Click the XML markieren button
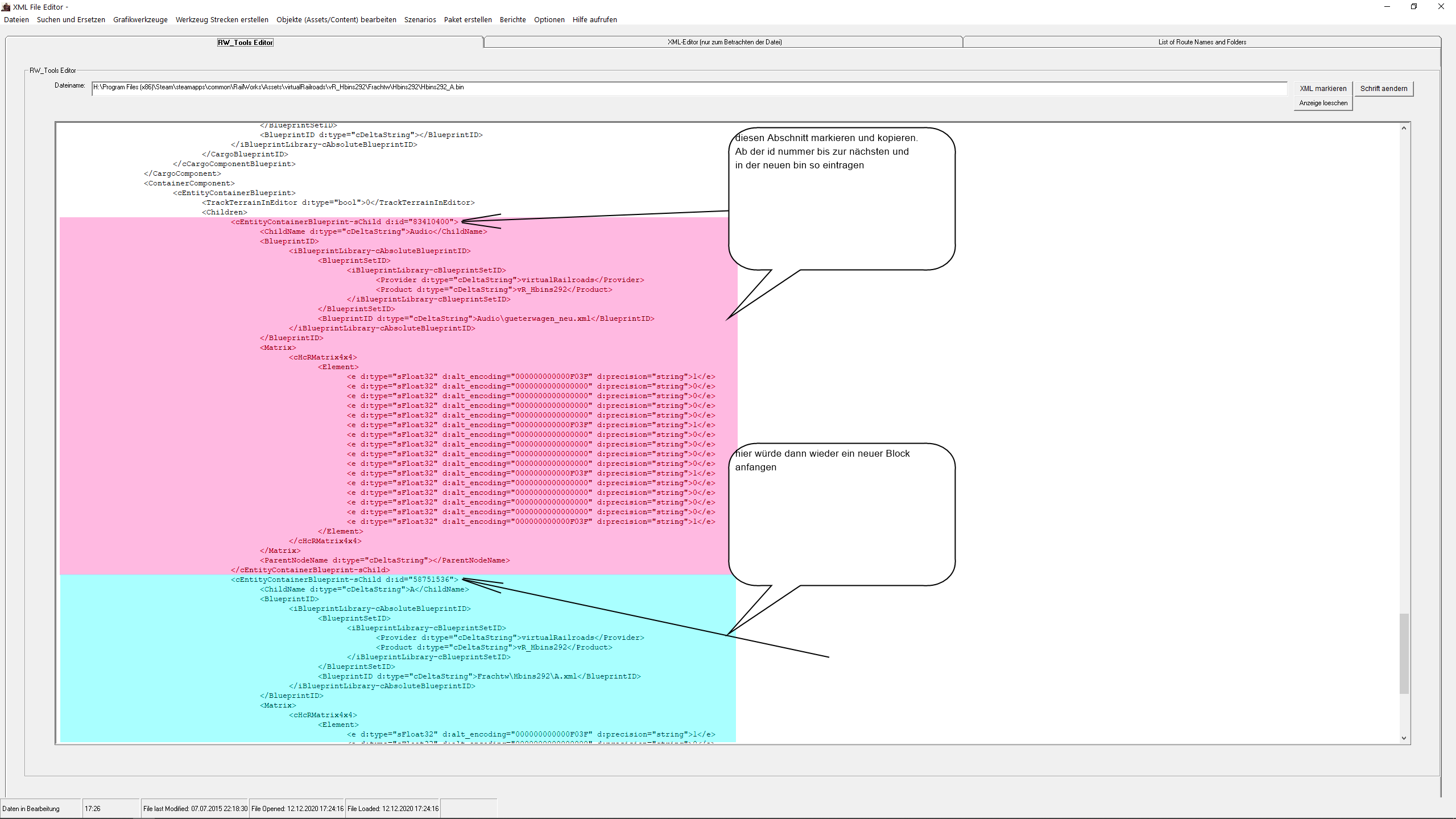 [x=1323, y=88]
